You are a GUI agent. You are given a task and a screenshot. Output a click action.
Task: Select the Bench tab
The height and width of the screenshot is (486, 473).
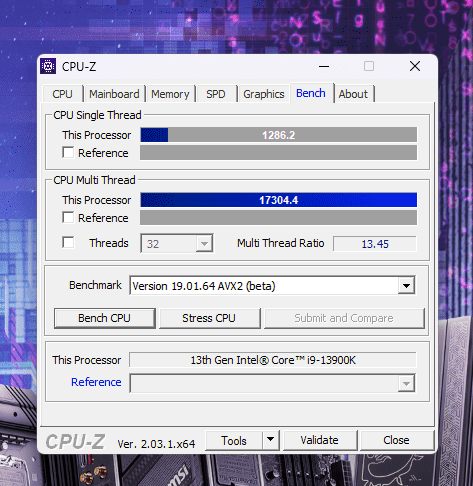click(x=311, y=93)
